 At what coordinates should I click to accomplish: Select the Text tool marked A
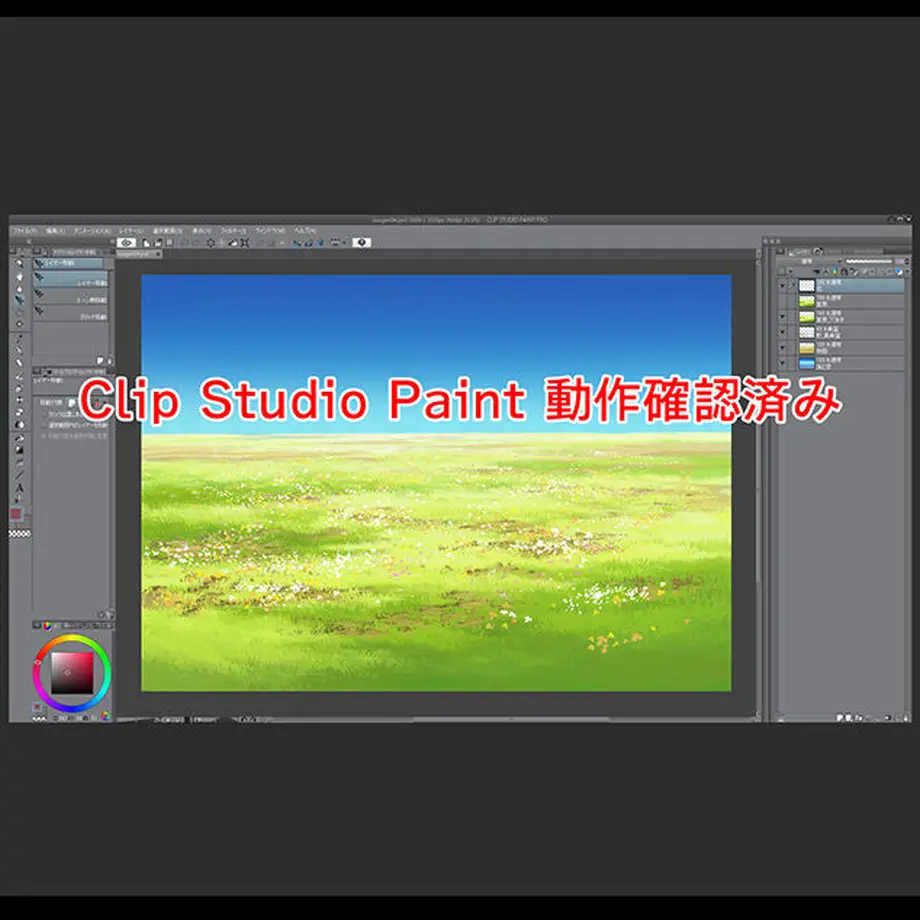pos(19,488)
